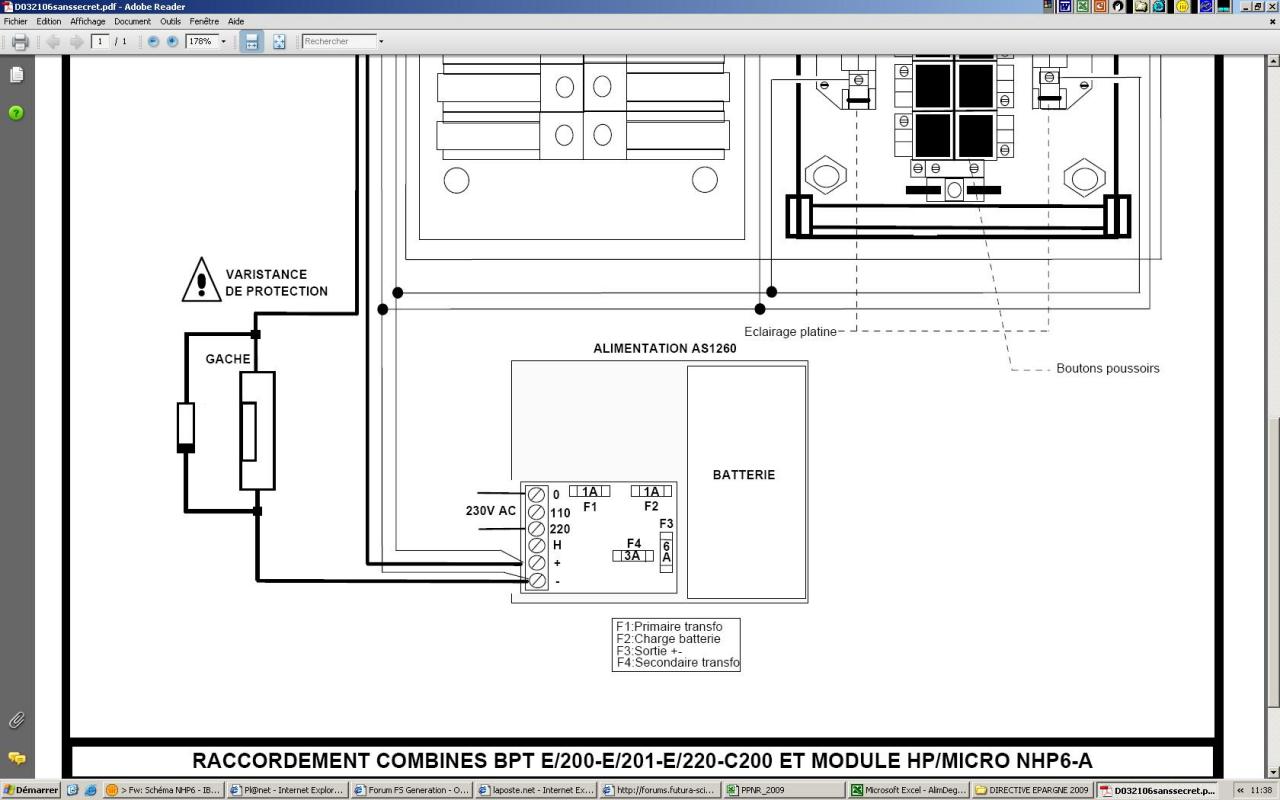Image resolution: width=1280 pixels, height=800 pixels.
Task: Select the fit full page icon
Action: (x=279, y=42)
